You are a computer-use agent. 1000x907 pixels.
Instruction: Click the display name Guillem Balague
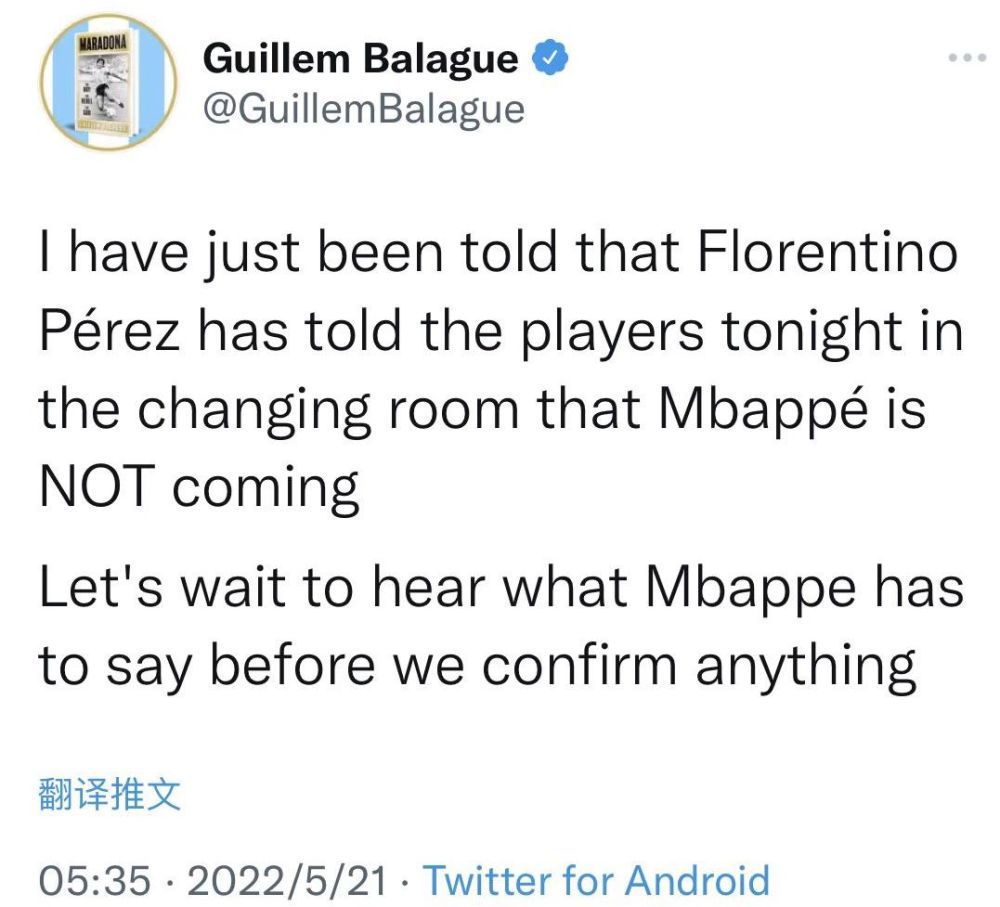360,60
